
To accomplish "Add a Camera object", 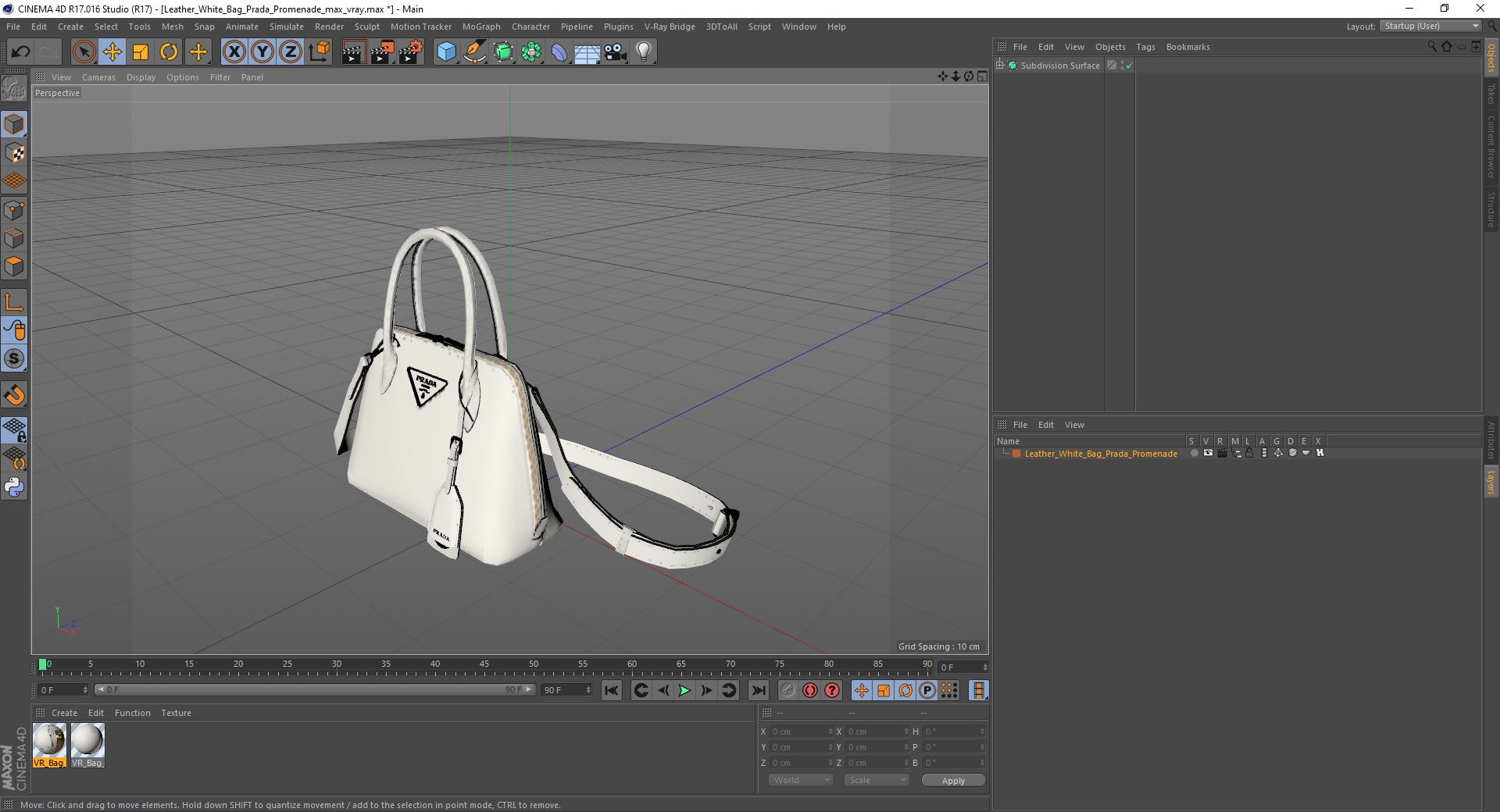I will [x=616, y=52].
